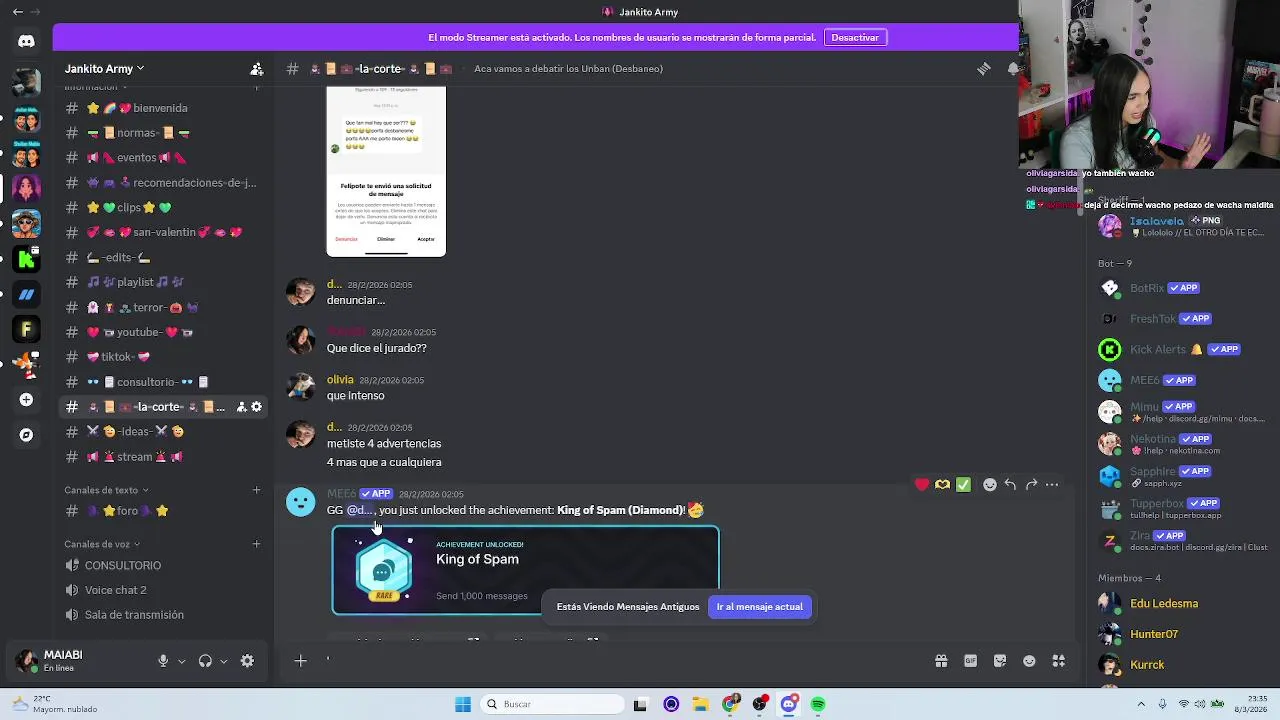Open the Kick green K server

coord(26,259)
